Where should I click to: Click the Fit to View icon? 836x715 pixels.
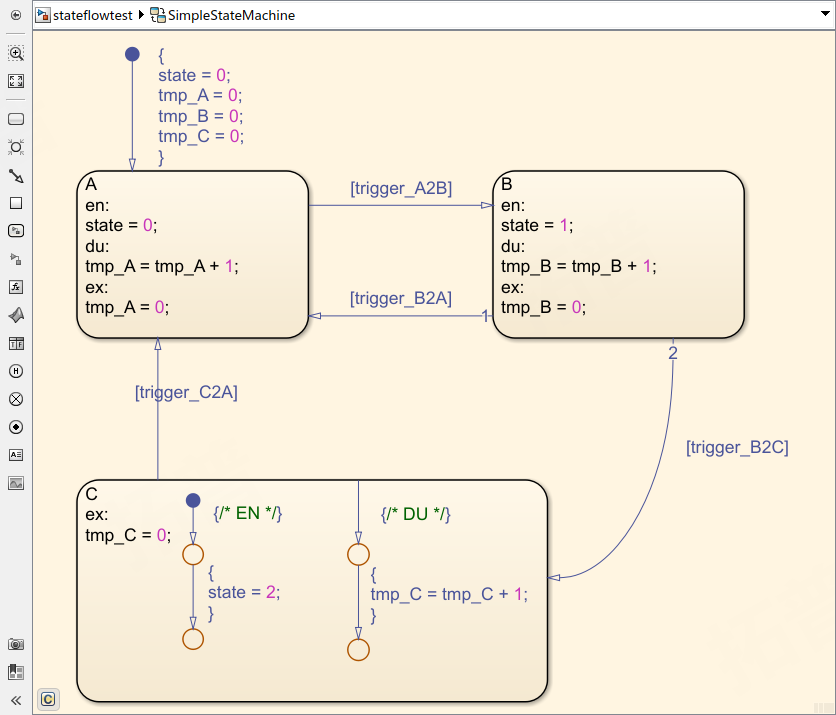(16, 81)
